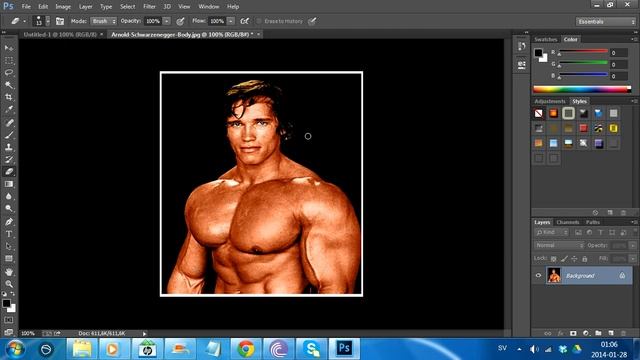Select the Gradient tool

(x=9, y=184)
